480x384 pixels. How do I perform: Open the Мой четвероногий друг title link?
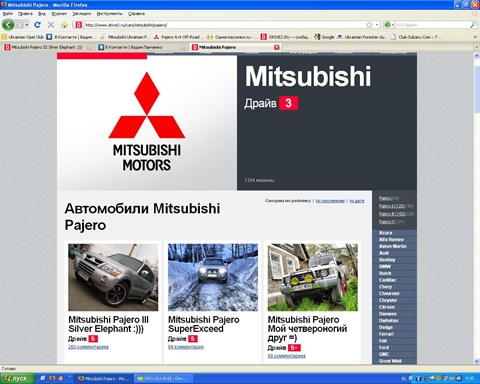(x=307, y=329)
